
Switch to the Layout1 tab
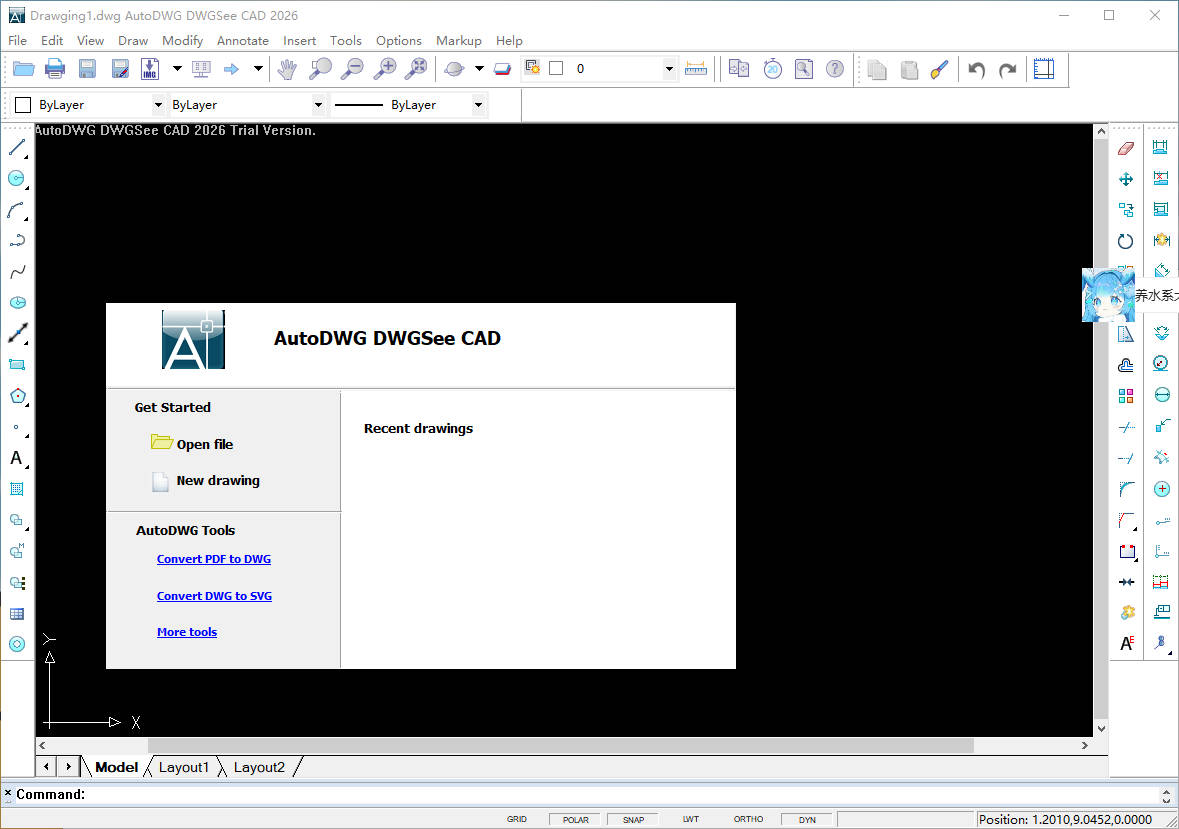coord(183,767)
